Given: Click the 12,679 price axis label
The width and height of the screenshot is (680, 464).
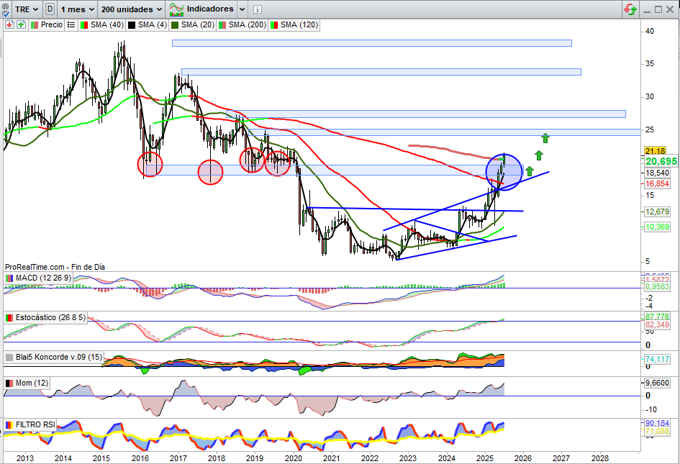Looking at the screenshot, I should pos(657,212).
